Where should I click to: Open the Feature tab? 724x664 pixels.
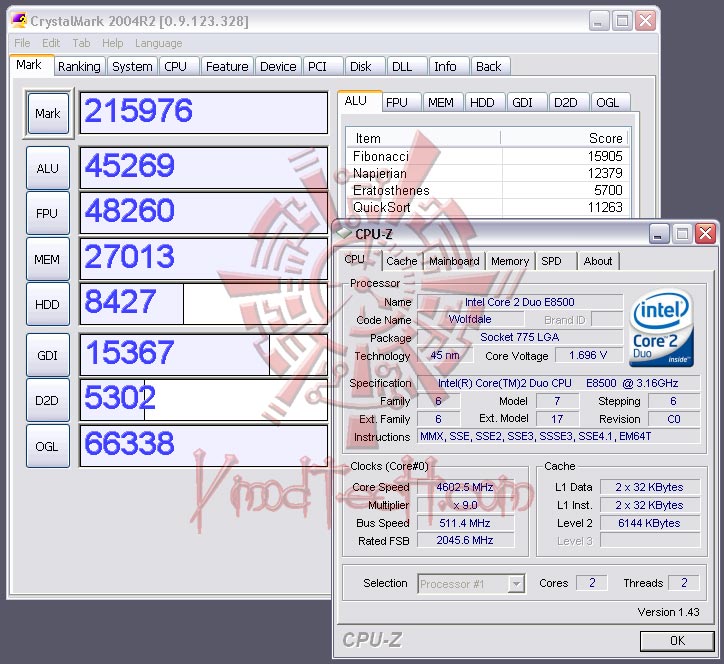click(x=227, y=66)
